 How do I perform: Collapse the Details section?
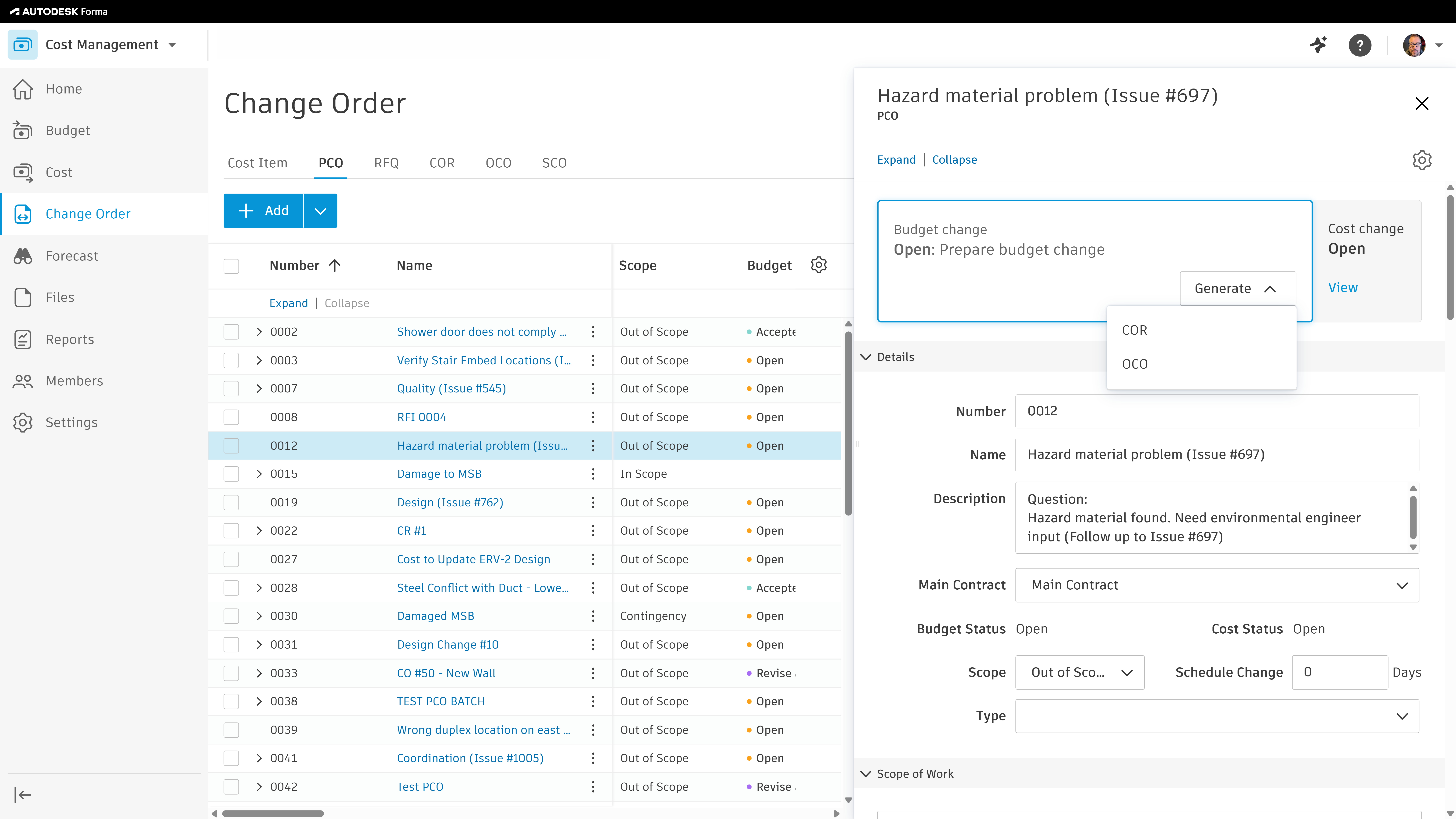click(x=866, y=357)
